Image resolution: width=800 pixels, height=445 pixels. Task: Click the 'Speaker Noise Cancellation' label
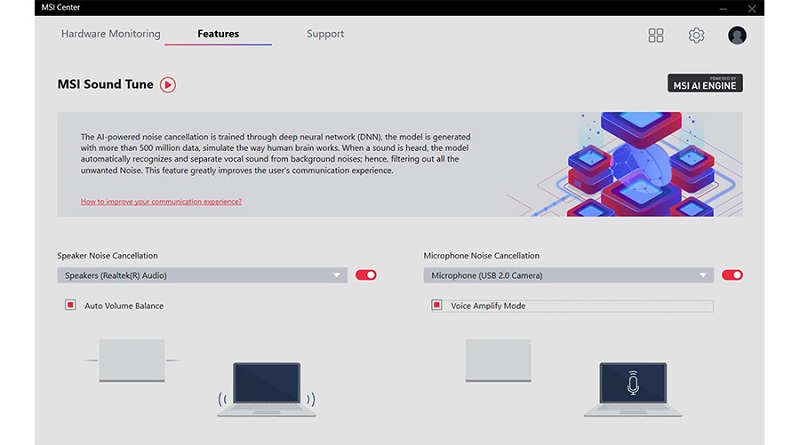(x=107, y=256)
